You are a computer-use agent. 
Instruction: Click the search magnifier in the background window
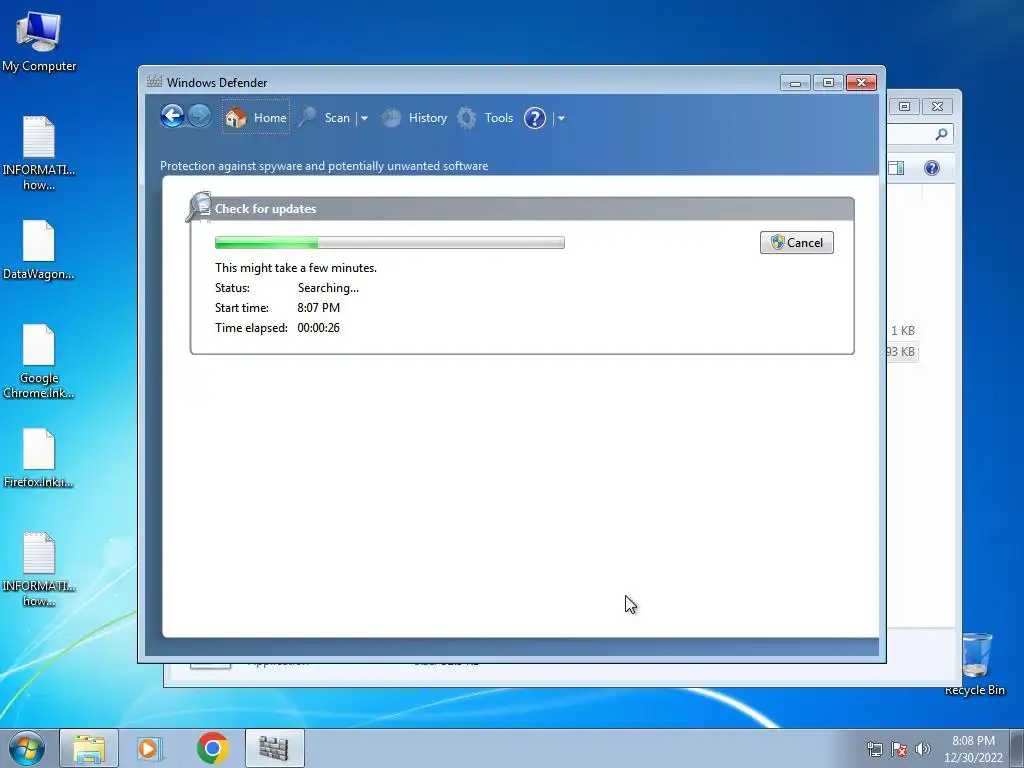pyautogui.click(x=941, y=135)
